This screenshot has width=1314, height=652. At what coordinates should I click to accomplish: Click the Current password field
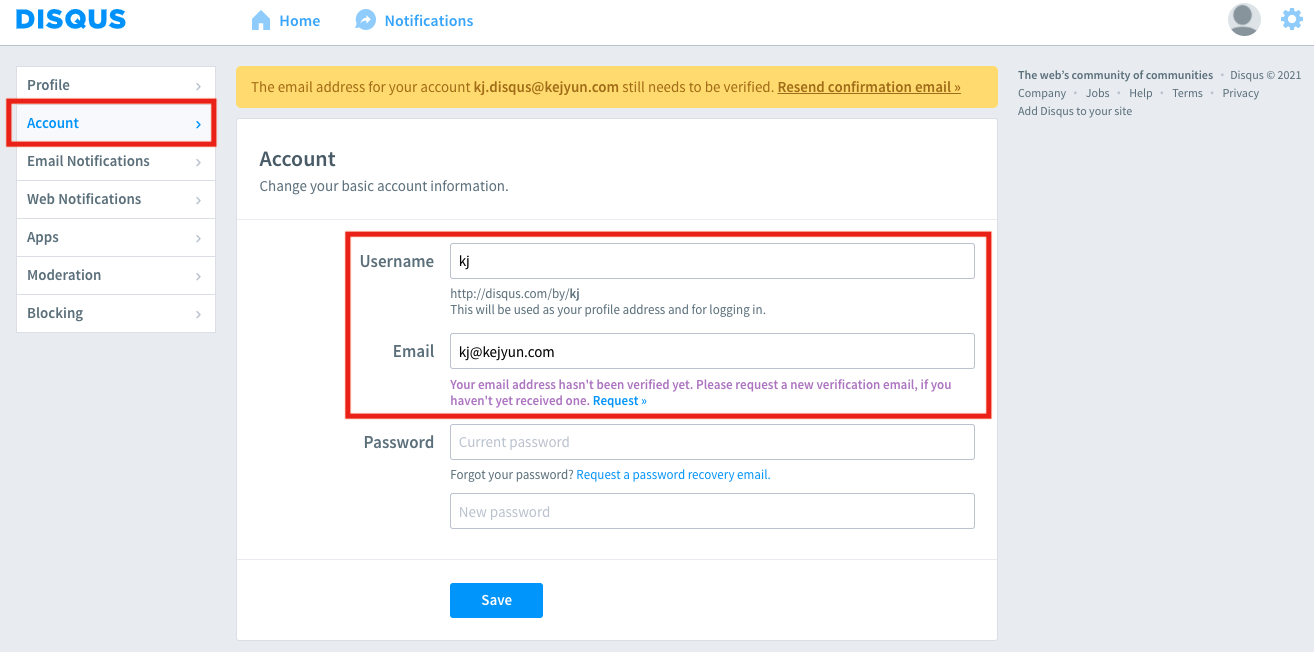point(712,442)
